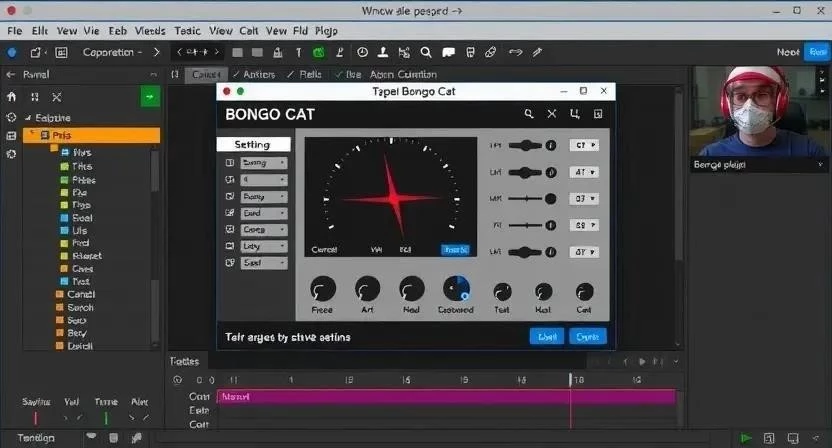The image size is (832, 448).
Task: Click the green highlighted icon in the top toolbar
Action: pyautogui.click(x=319, y=52)
